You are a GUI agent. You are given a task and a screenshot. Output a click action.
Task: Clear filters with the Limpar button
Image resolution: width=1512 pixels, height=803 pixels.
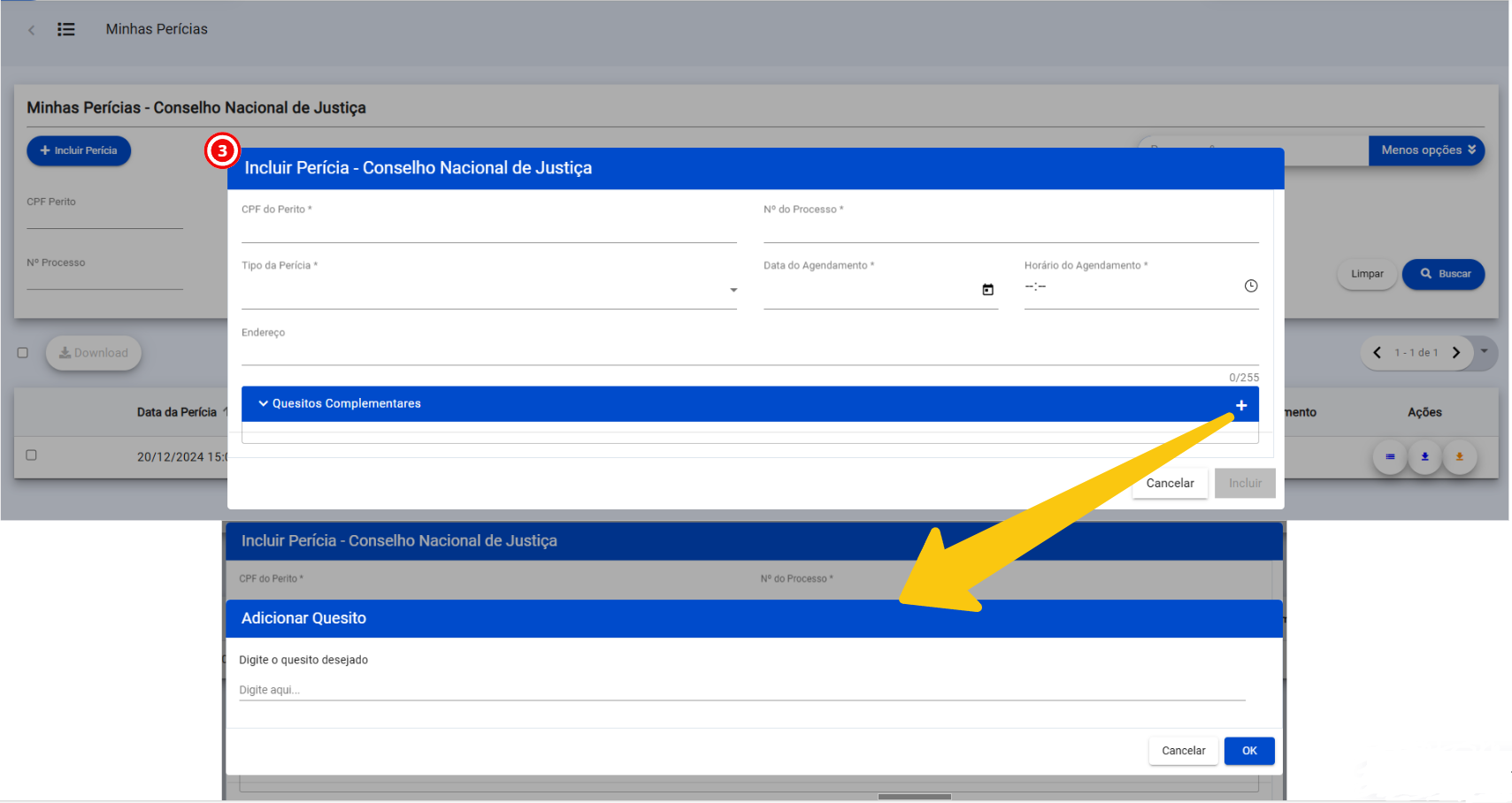pos(1367,274)
